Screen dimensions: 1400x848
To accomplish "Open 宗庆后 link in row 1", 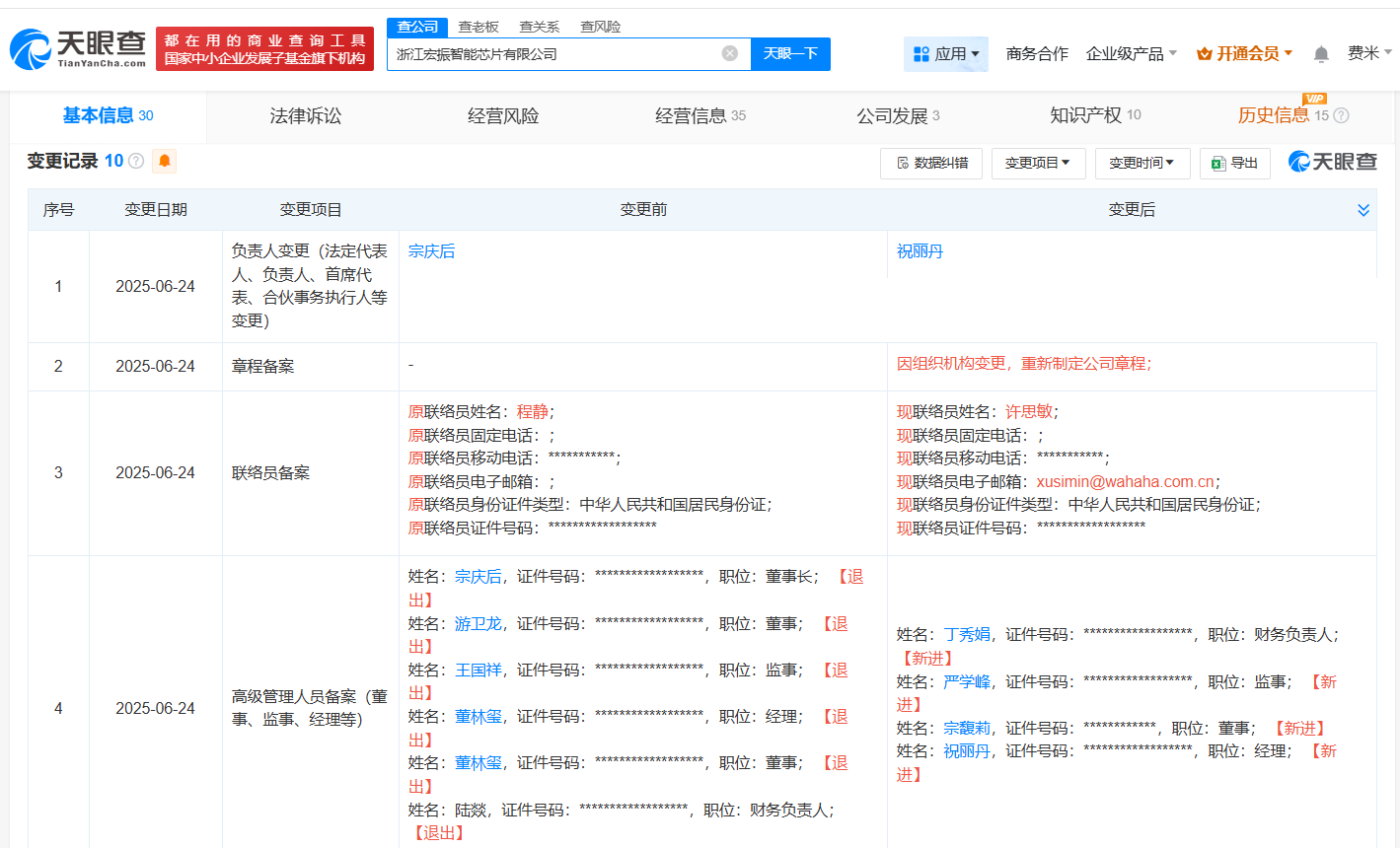I will tap(431, 251).
